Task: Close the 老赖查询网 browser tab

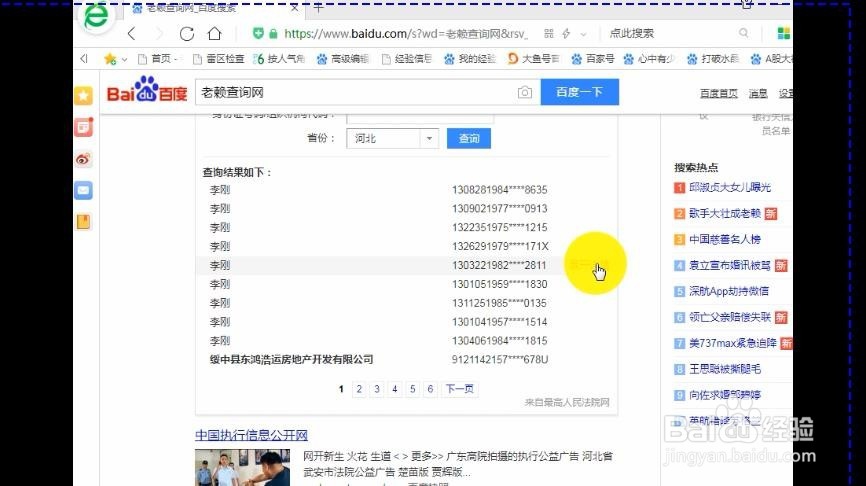Action: pos(294,8)
